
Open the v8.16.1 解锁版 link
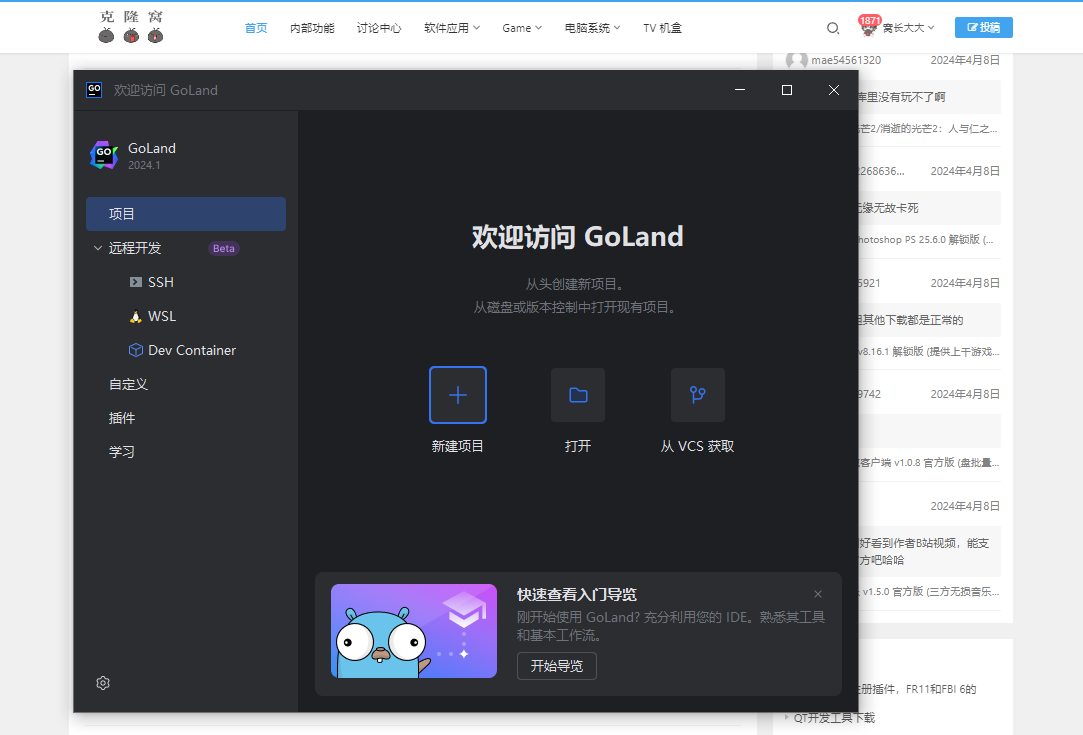[929, 352]
